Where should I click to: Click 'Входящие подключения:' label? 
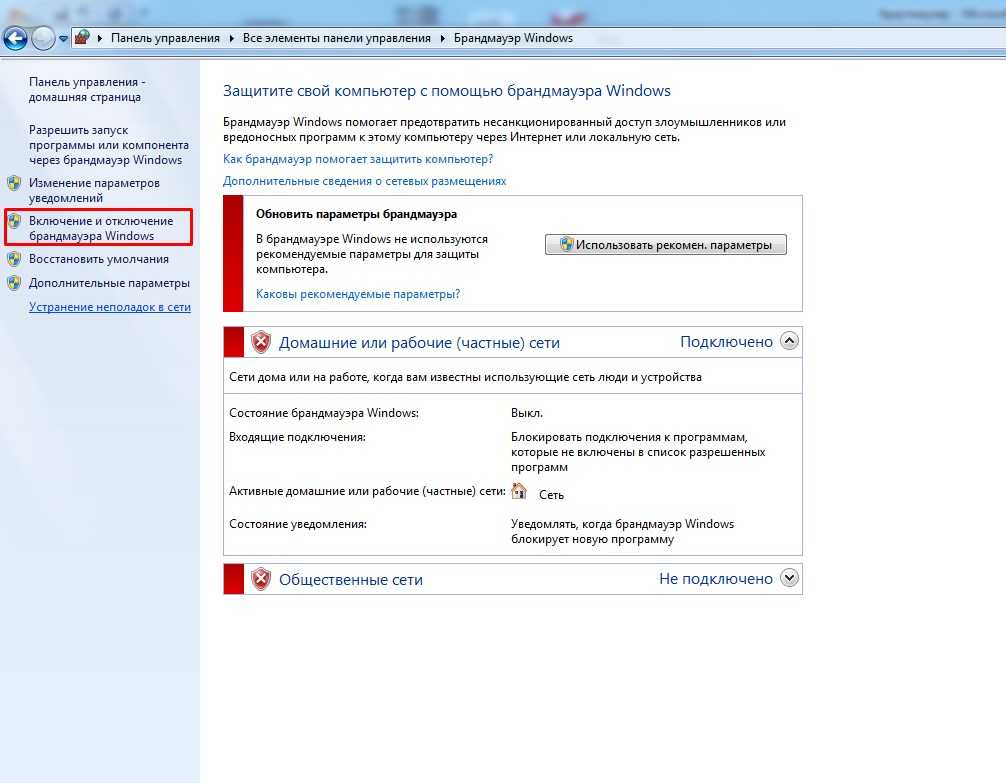click(297, 437)
